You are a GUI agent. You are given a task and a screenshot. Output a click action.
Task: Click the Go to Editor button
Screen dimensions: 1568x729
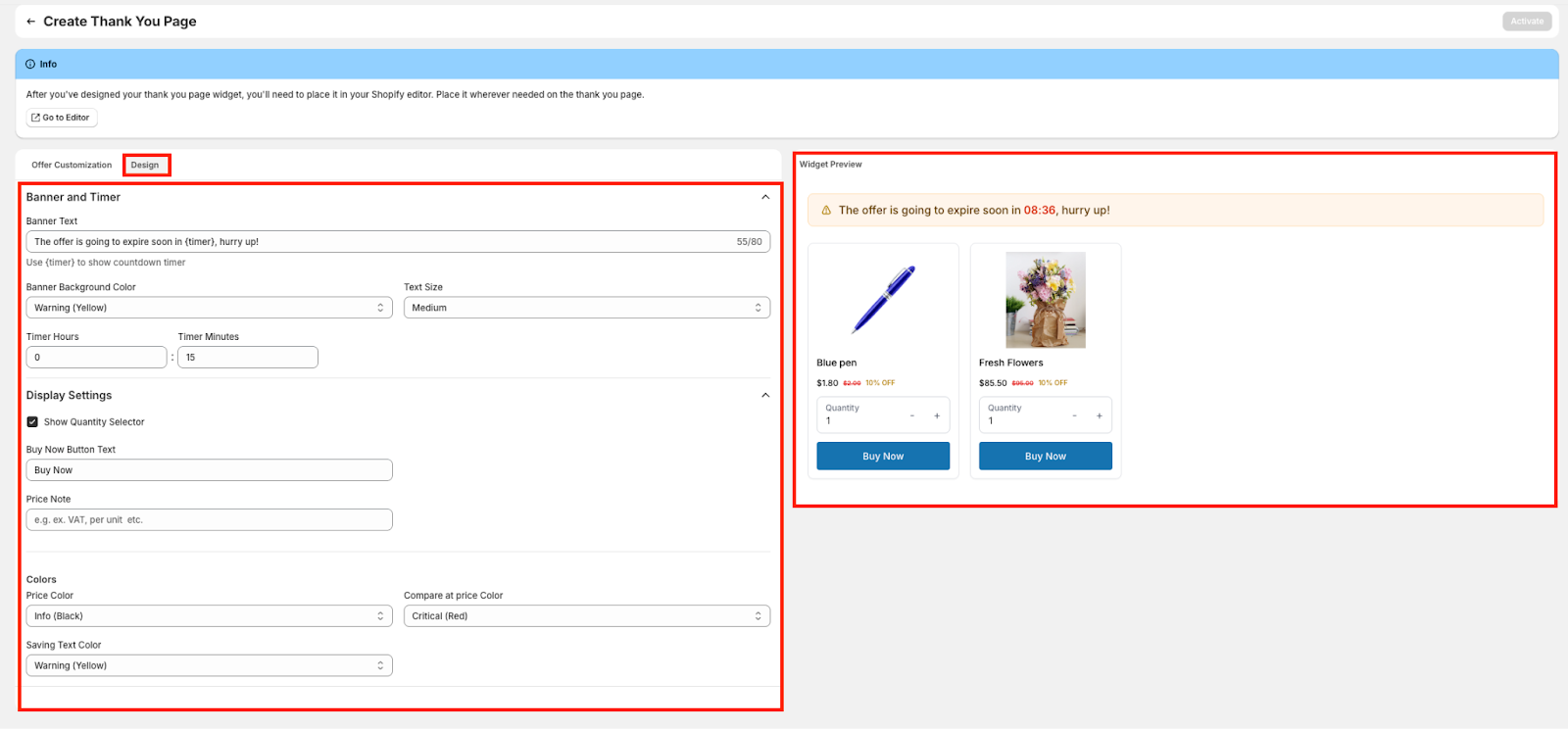click(x=61, y=118)
